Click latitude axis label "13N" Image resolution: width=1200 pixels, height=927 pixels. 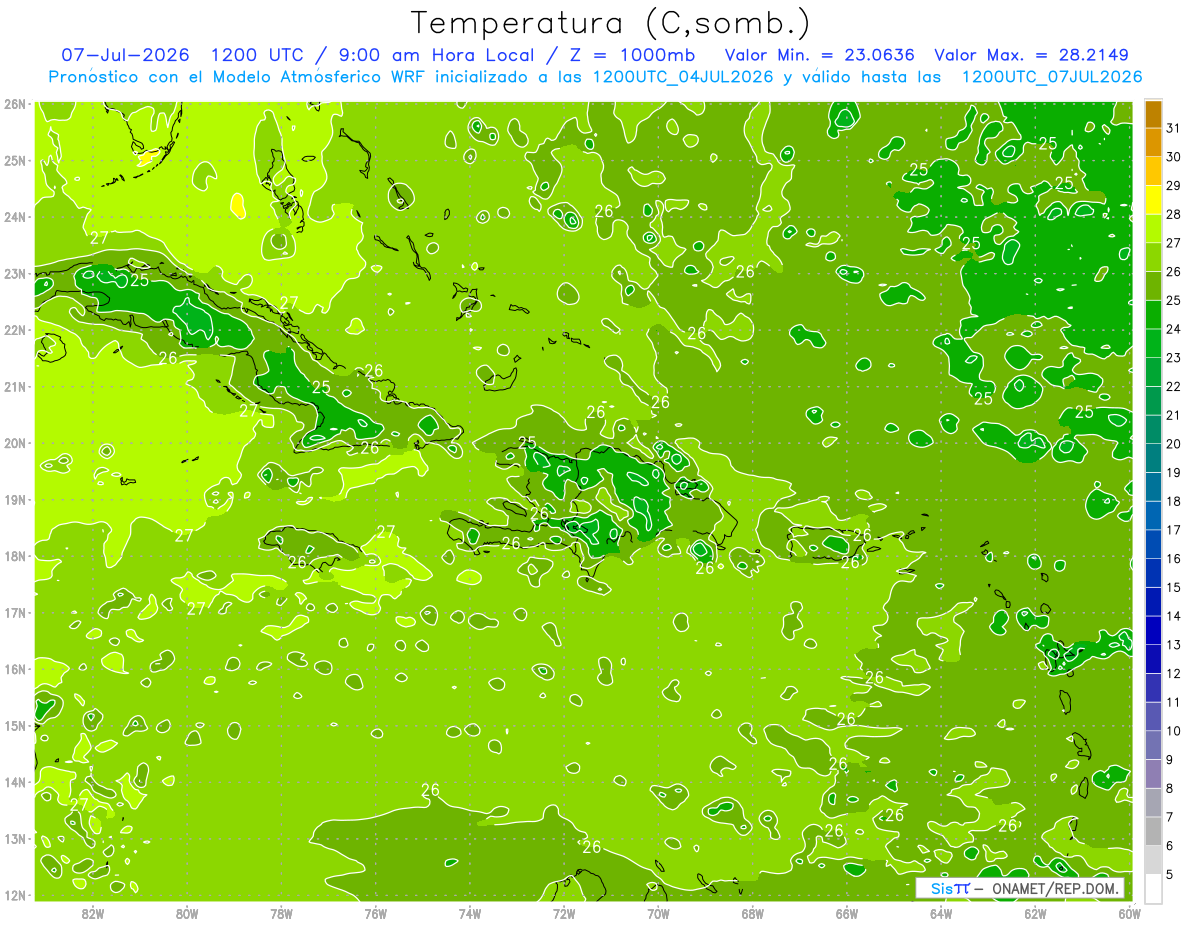(x=14, y=838)
